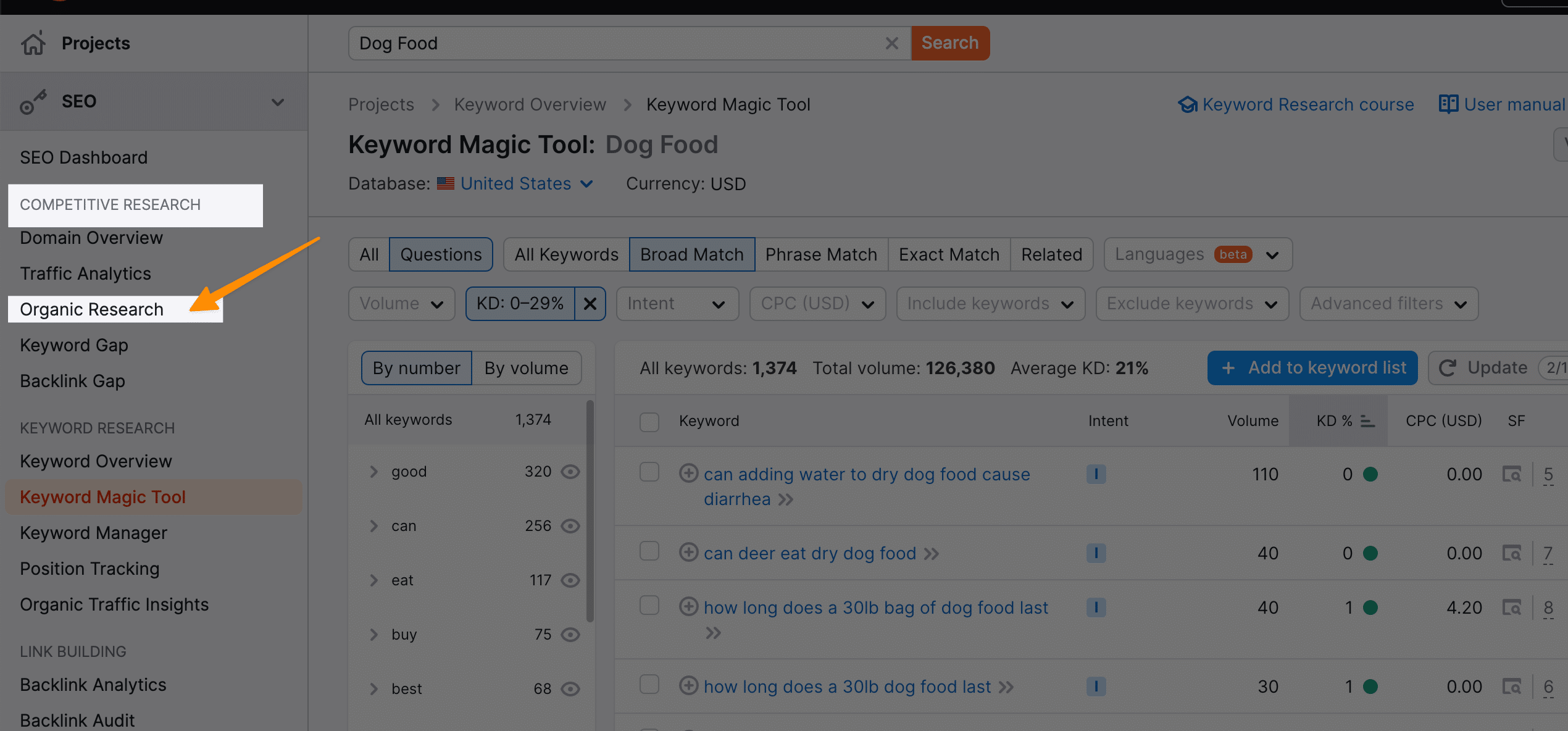This screenshot has width=1568, height=731.
Task: Expand the 'can' keyword group
Action: (x=374, y=525)
